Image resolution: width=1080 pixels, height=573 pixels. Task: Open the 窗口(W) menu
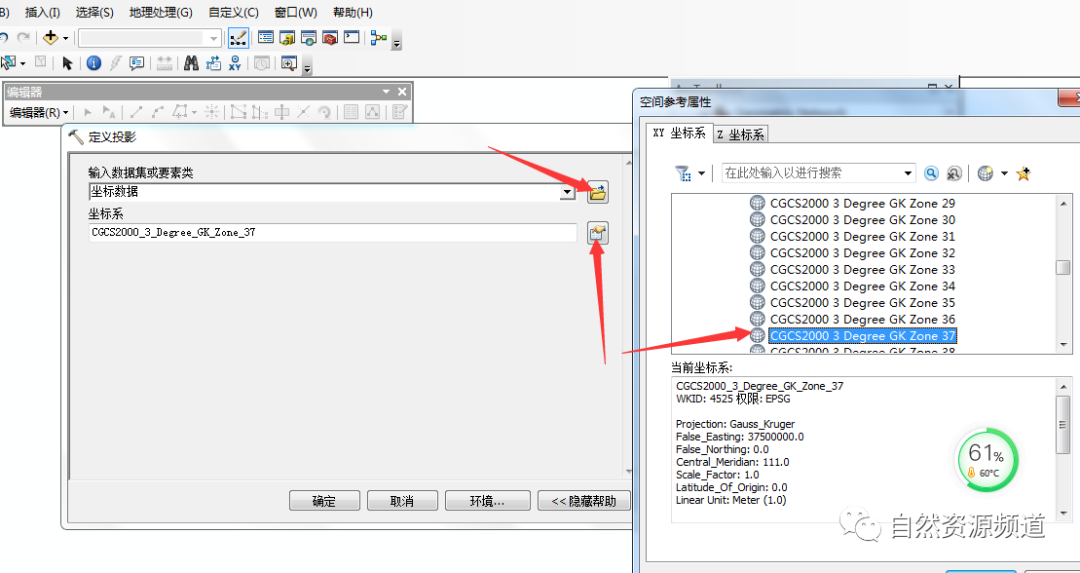(x=295, y=12)
